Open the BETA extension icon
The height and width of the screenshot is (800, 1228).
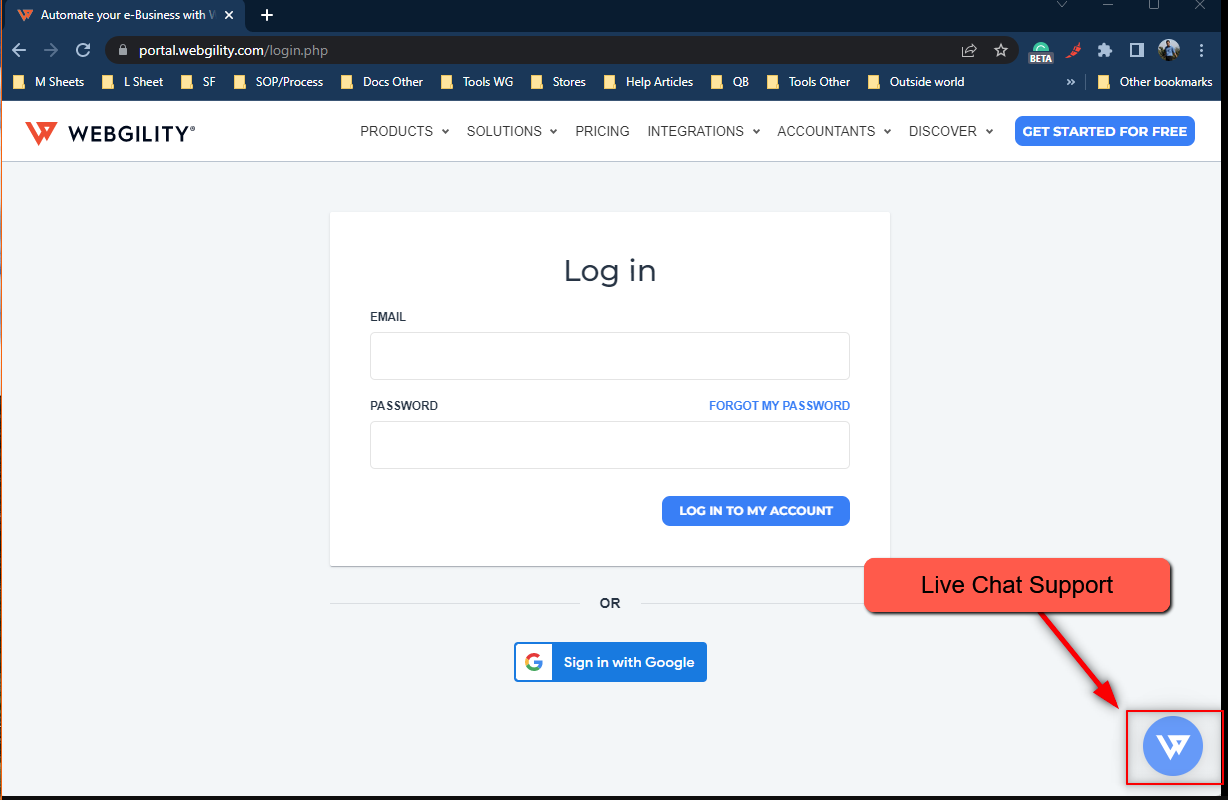point(1041,52)
